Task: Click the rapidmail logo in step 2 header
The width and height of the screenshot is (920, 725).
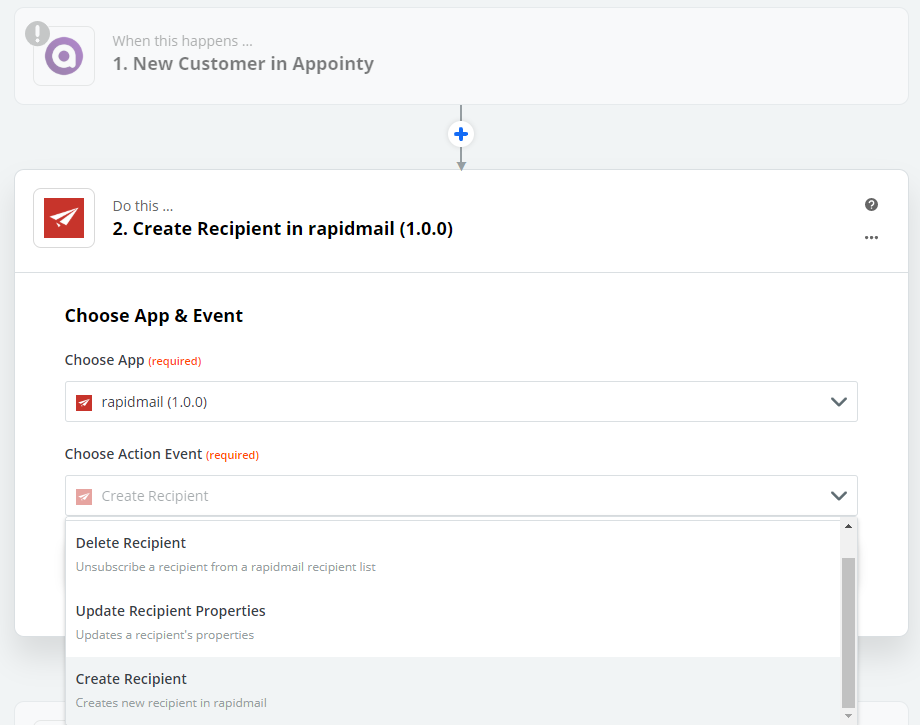Action: pyautogui.click(x=64, y=218)
